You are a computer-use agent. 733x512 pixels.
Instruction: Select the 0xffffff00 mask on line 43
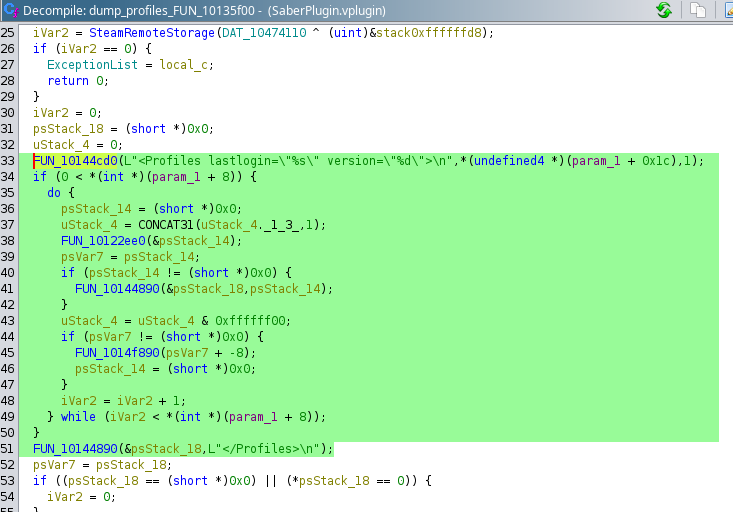[250, 321]
